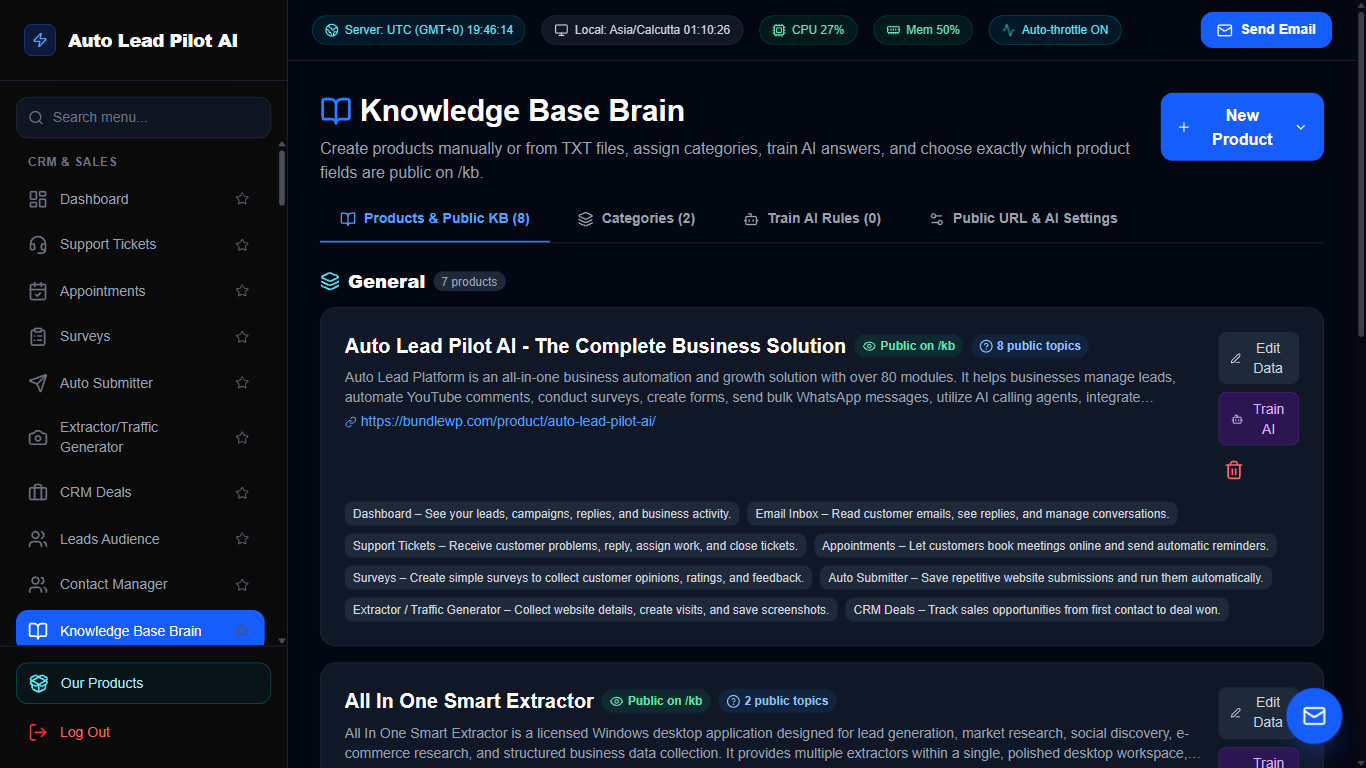Click the 2 public topics badge
1366x768 pixels.
[x=778, y=701]
